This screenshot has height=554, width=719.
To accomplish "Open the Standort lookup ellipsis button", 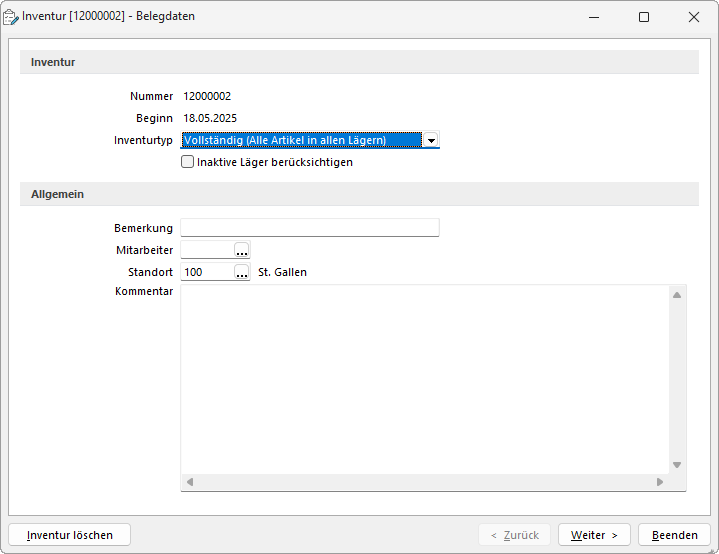I will [x=242, y=272].
